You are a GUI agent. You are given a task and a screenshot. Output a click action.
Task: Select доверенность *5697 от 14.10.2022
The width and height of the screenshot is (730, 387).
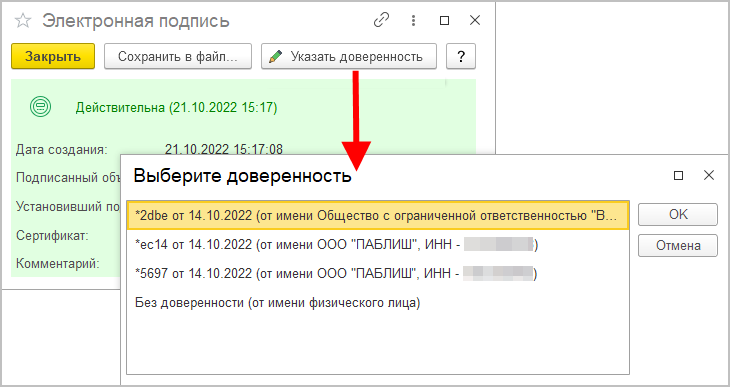pyautogui.click(x=378, y=274)
